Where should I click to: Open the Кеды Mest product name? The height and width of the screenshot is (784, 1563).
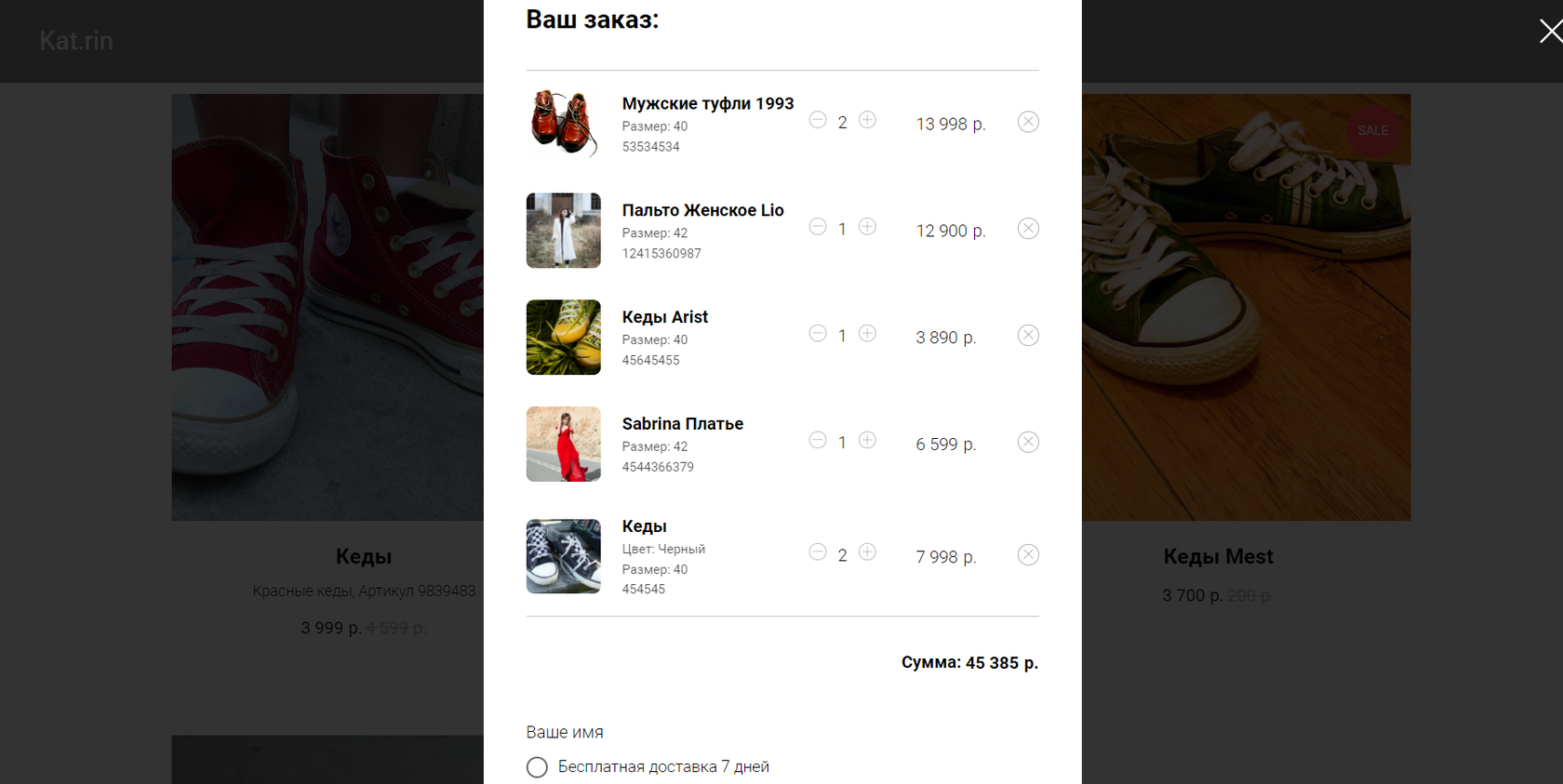click(1217, 556)
